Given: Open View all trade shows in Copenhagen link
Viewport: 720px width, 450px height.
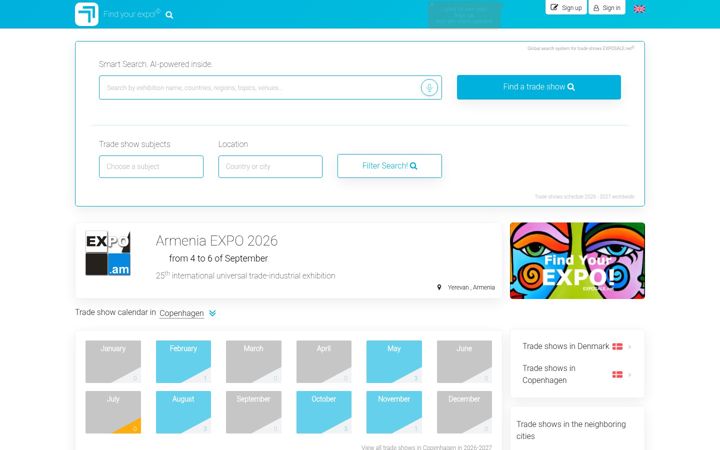Looking at the screenshot, I should pyautogui.click(x=427, y=447).
